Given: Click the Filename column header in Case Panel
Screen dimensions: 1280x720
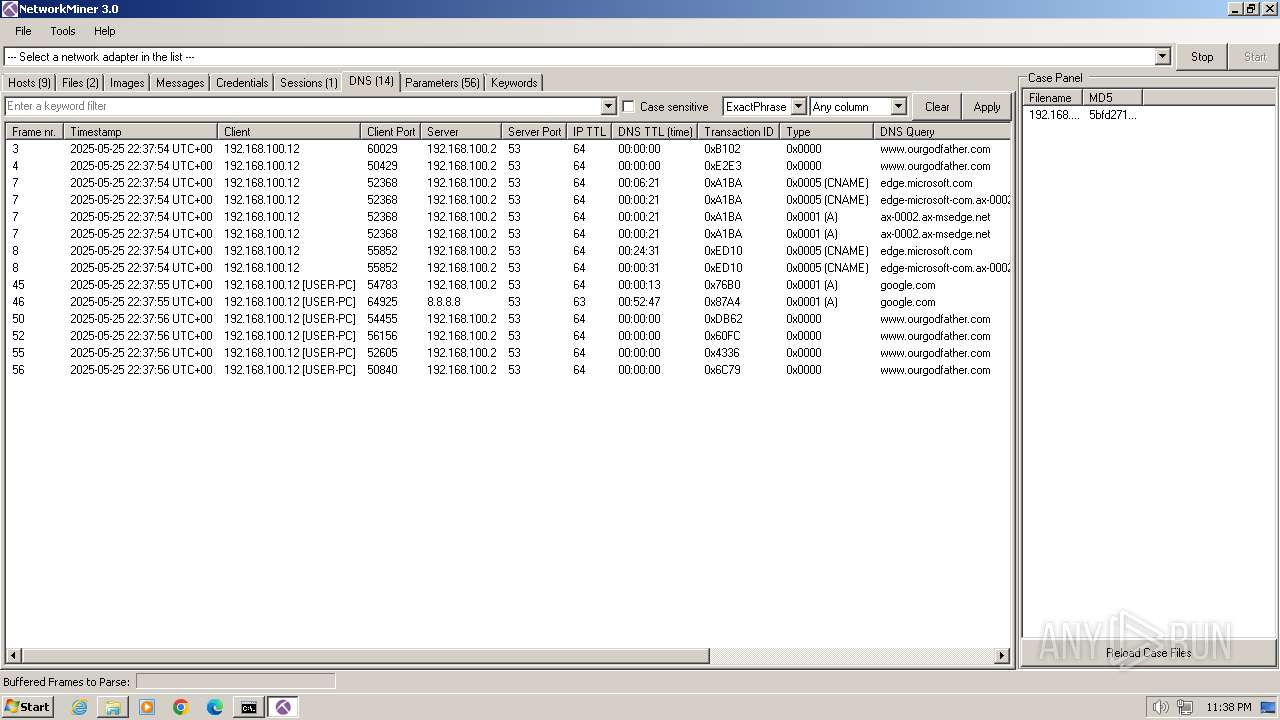Looking at the screenshot, I should (x=1053, y=98).
